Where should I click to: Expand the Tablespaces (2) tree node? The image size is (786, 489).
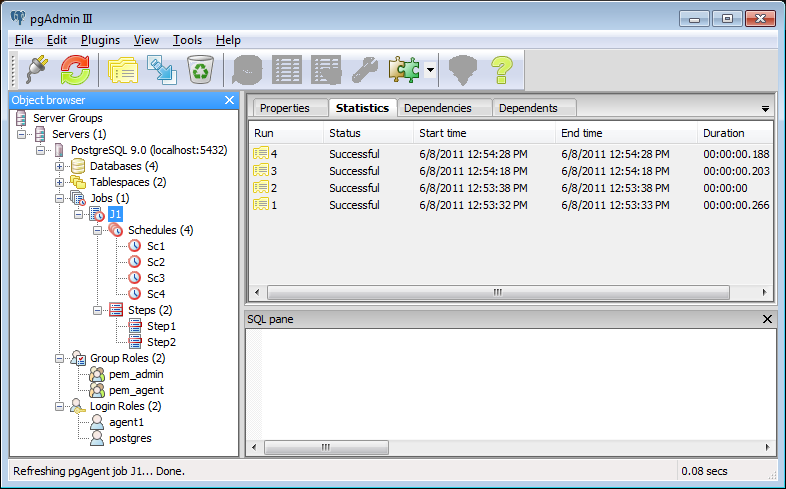(60, 182)
